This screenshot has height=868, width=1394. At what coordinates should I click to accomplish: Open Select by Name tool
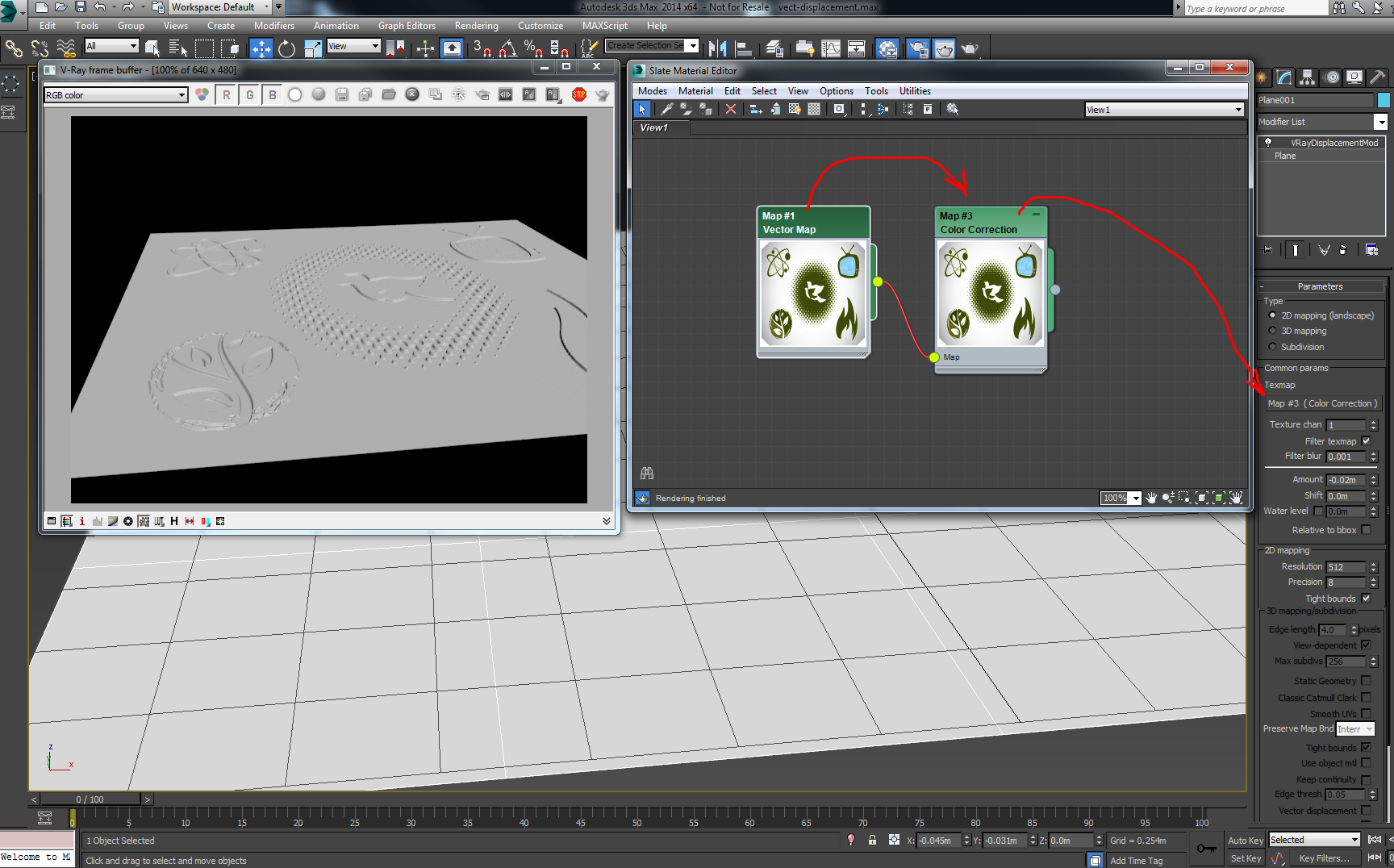click(x=178, y=48)
